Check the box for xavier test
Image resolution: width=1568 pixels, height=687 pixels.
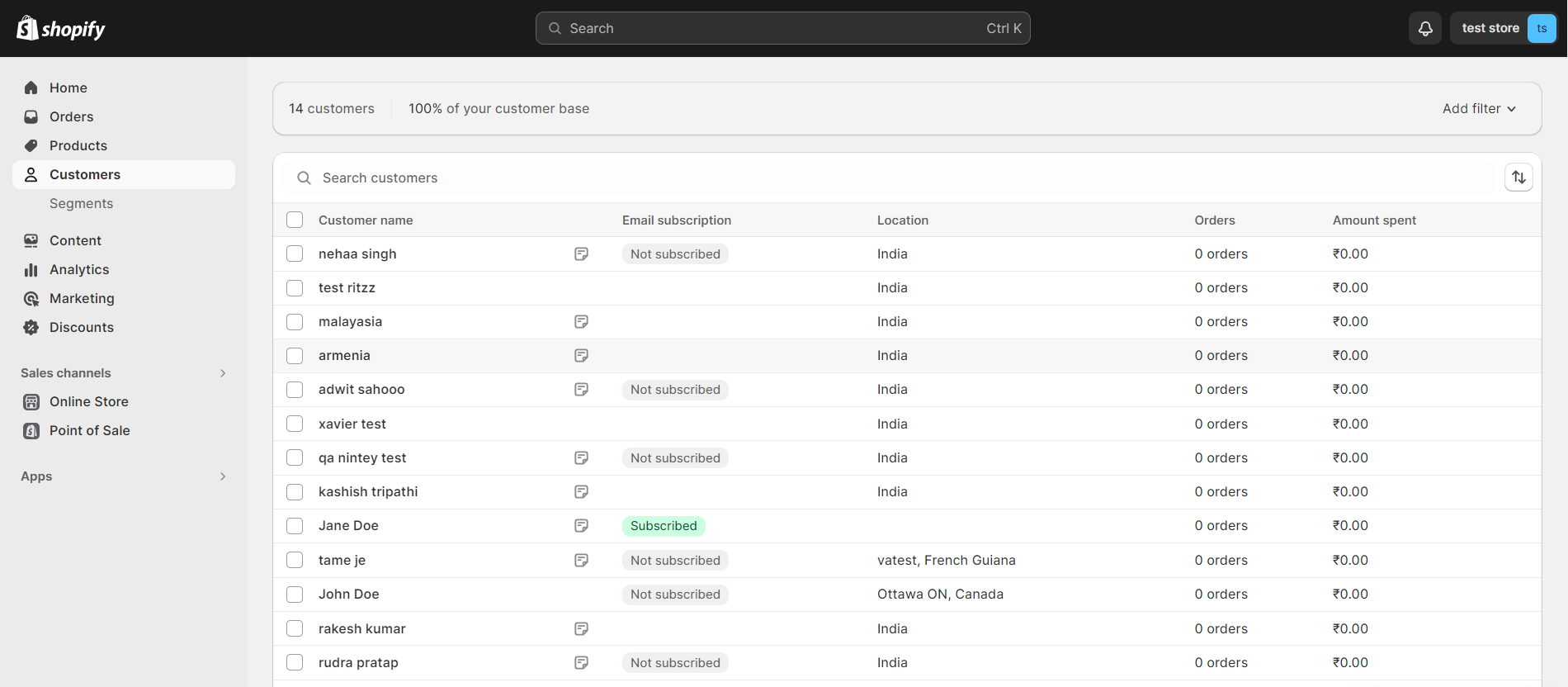tap(295, 424)
